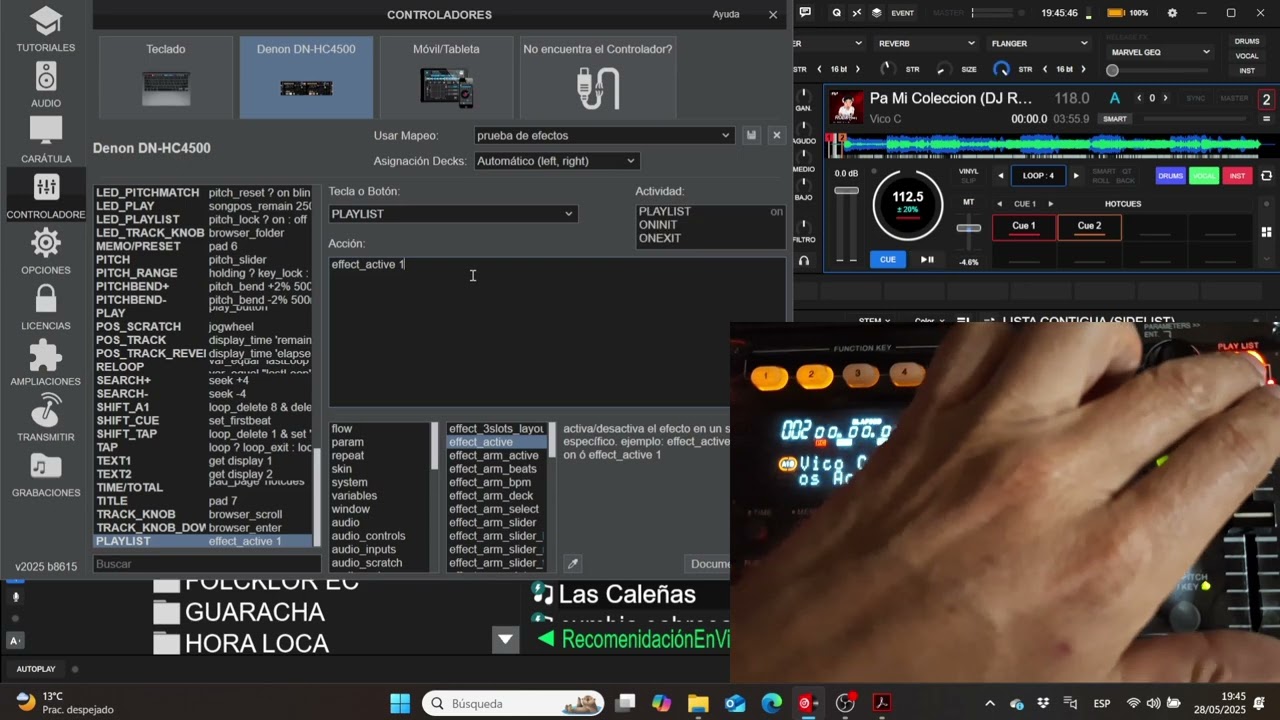Click the Cue 2 hotcue pad
This screenshot has height=720, width=1280.
coord(1089,229)
